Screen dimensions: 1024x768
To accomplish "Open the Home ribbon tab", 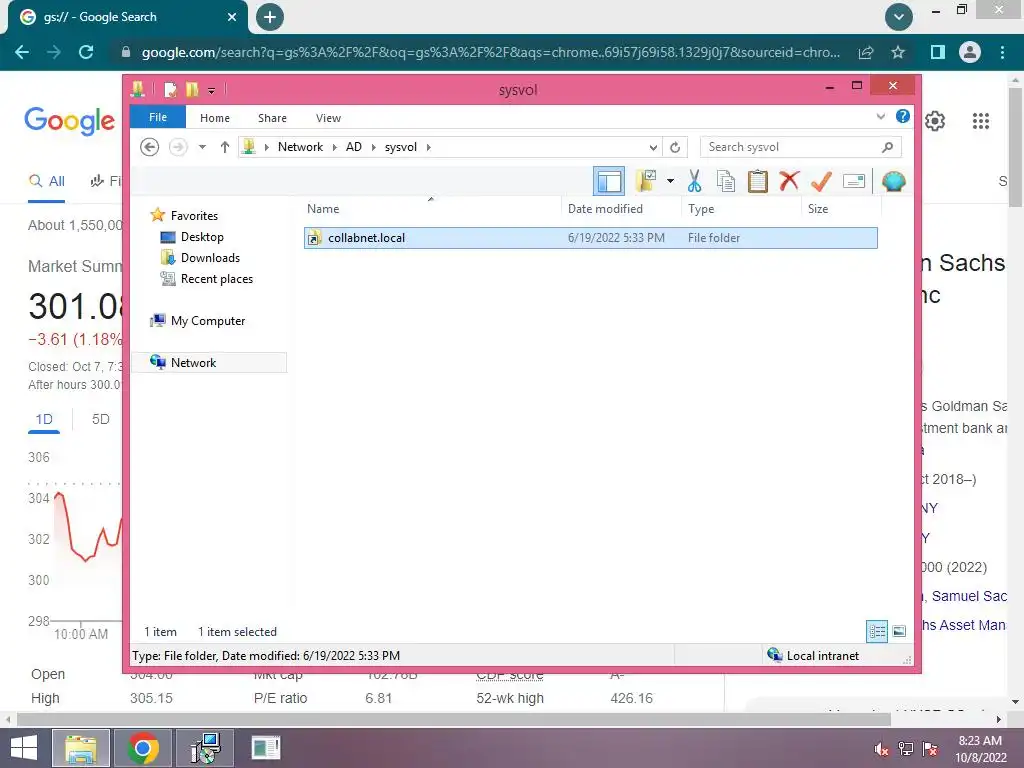I will 215,118.
